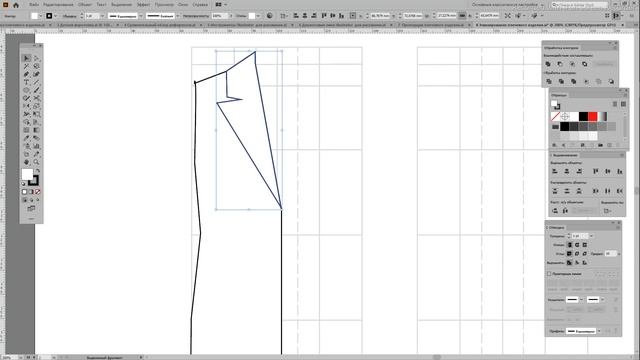Viewport: 640px width, 360px height.
Task: Apply Divide pathfinder in Pathfinder panel
Action: (549, 82)
